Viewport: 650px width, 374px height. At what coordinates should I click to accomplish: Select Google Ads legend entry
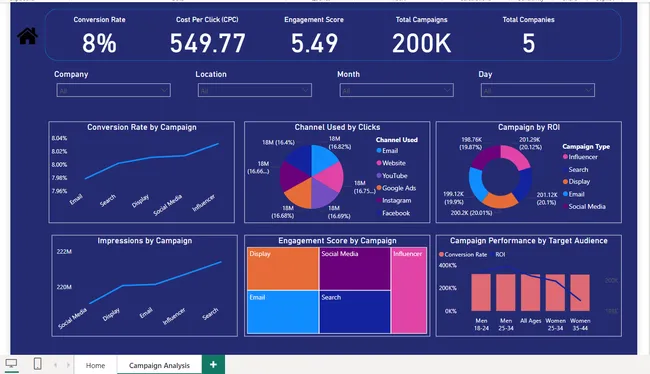pos(396,188)
